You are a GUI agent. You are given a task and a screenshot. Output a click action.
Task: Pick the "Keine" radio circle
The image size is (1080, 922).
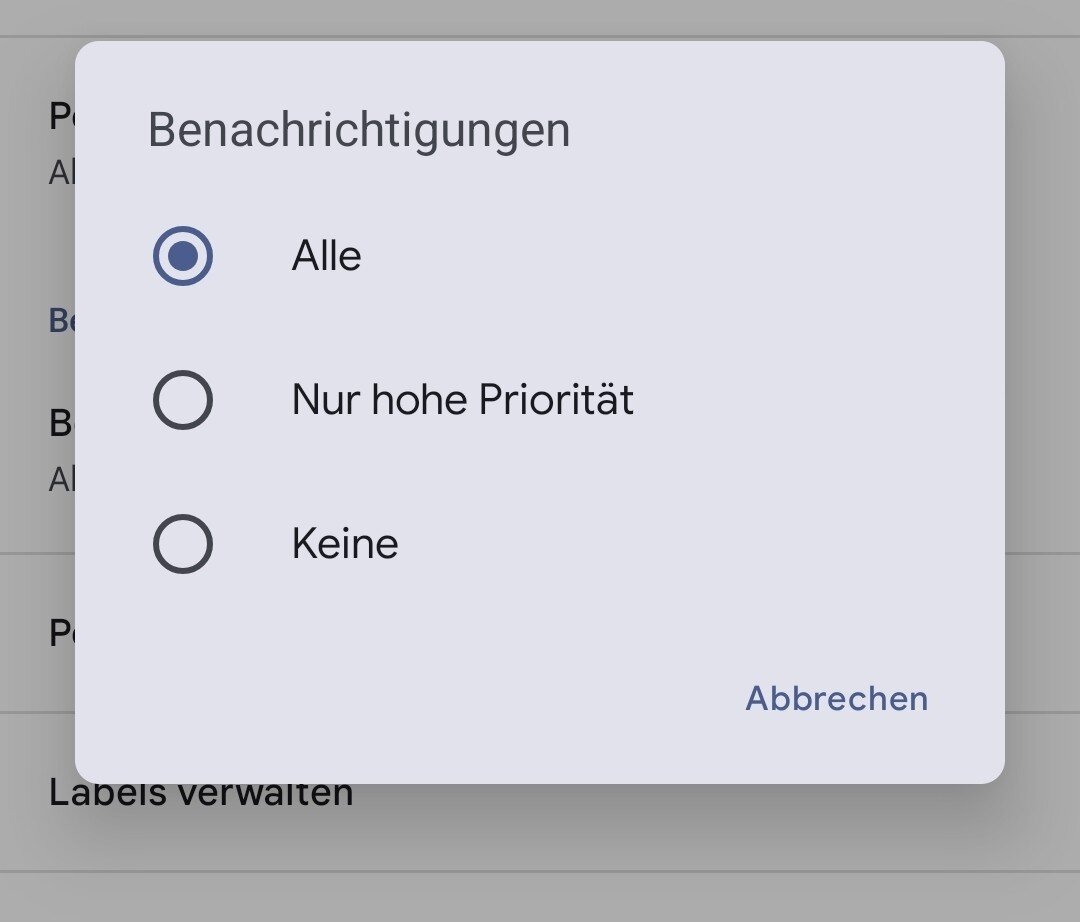pos(183,544)
